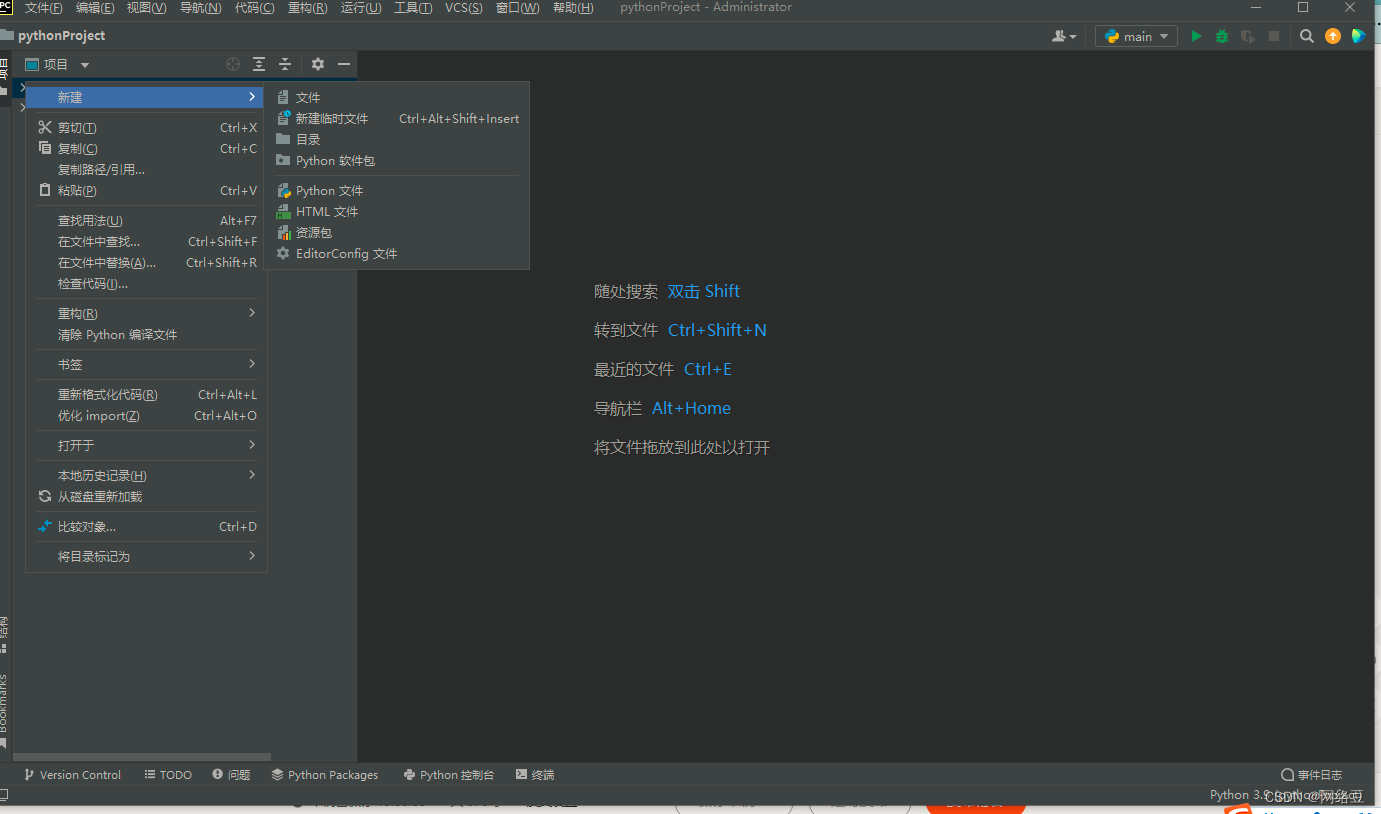
Task: Open the 重构(R) menu in menu bar
Action: (x=307, y=8)
